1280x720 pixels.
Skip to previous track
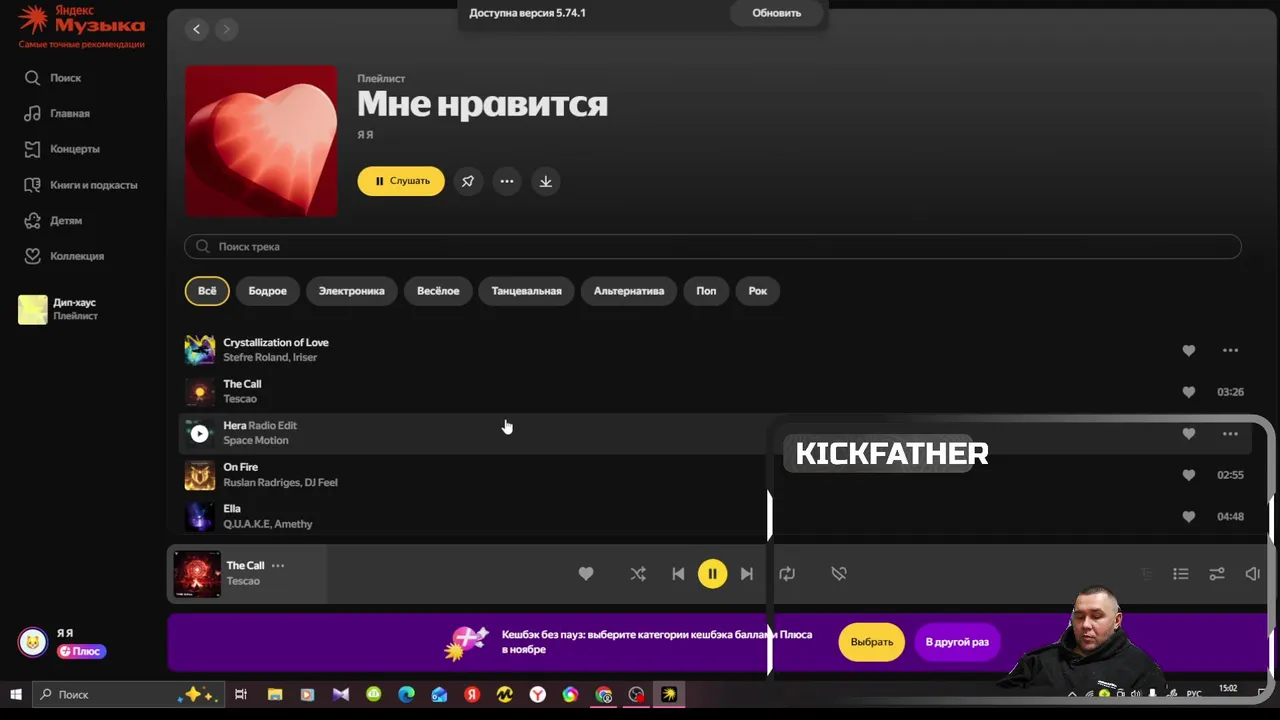(x=678, y=574)
